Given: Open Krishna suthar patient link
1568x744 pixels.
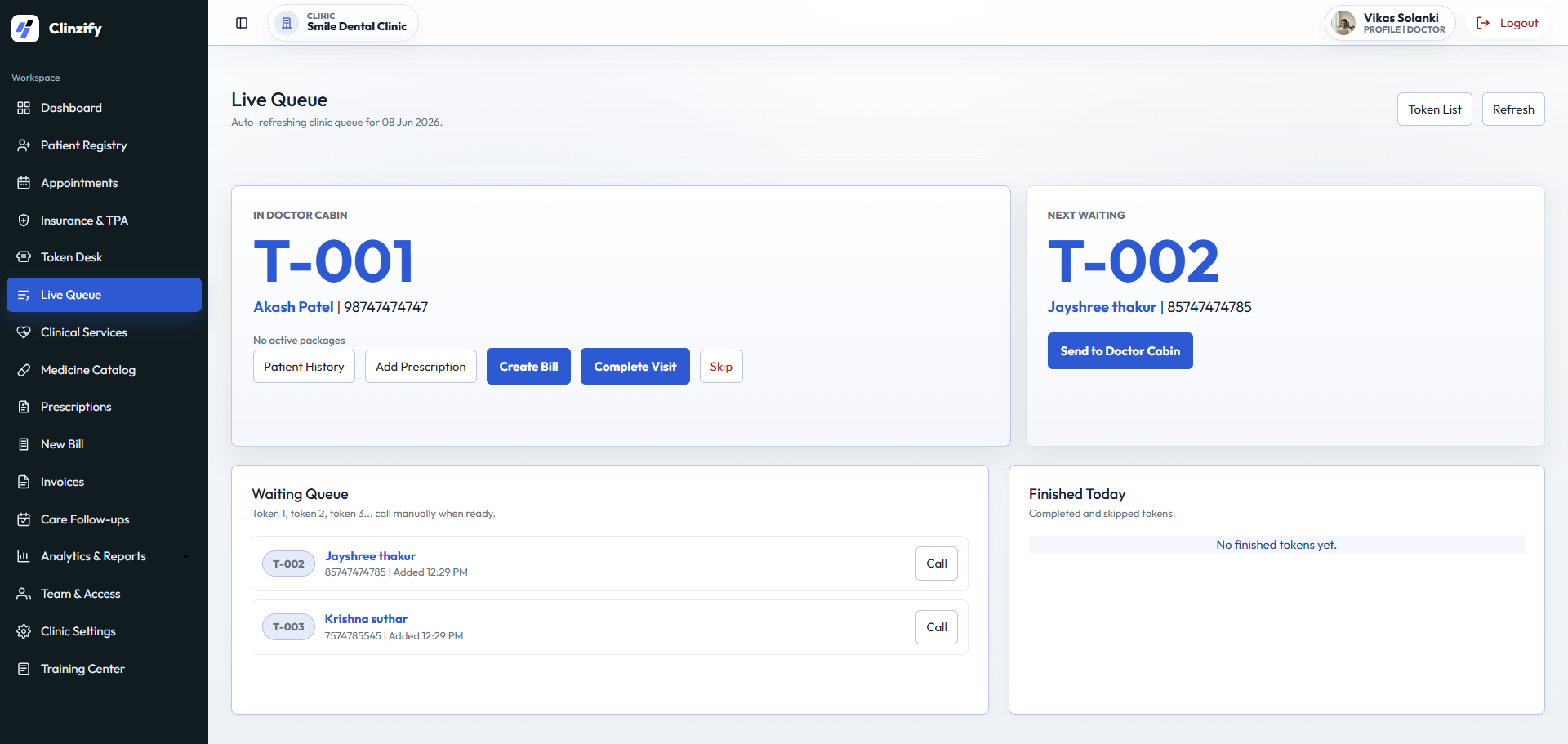Looking at the screenshot, I should (366, 619).
